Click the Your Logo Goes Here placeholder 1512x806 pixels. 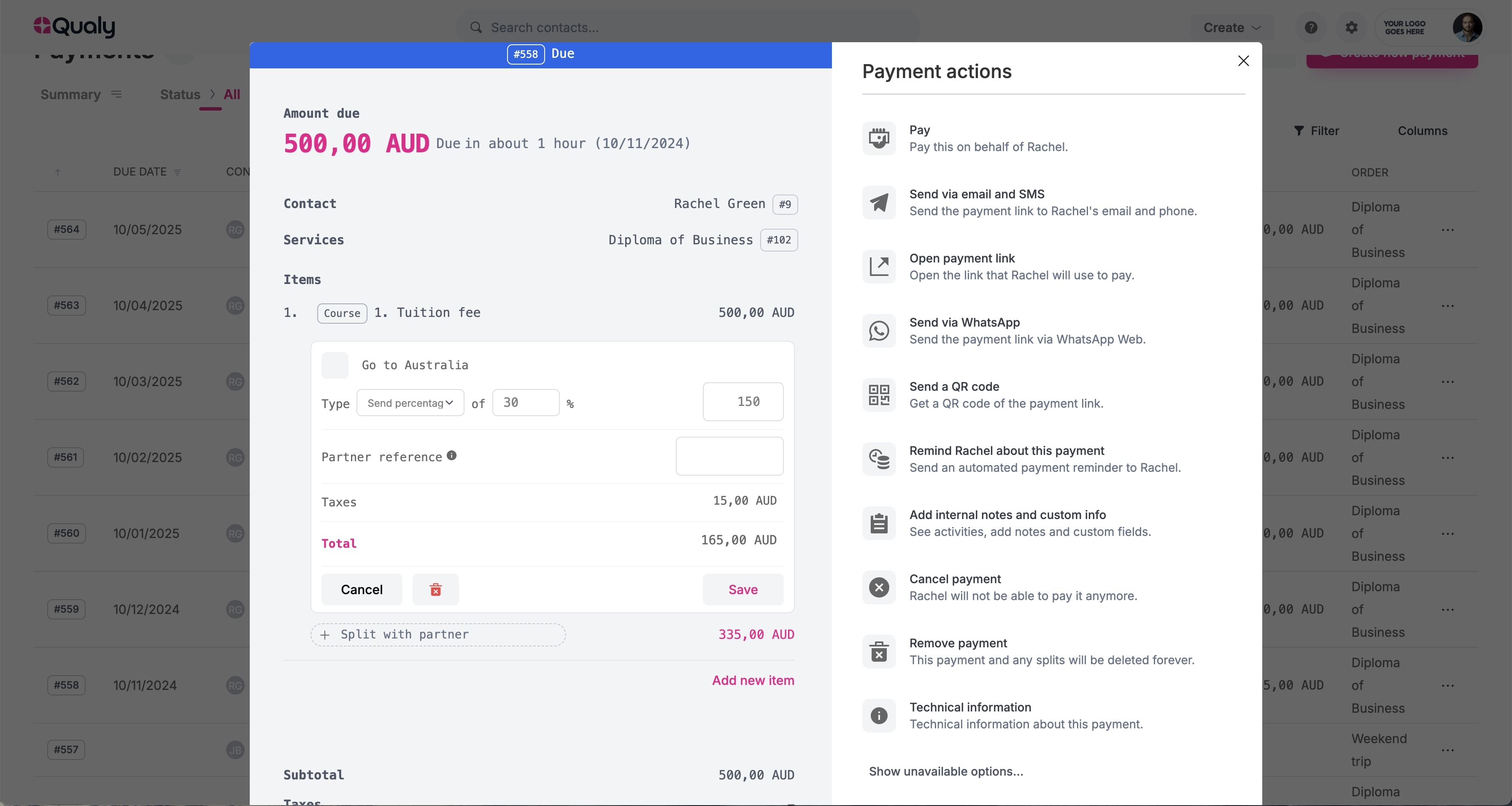tap(1404, 27)
